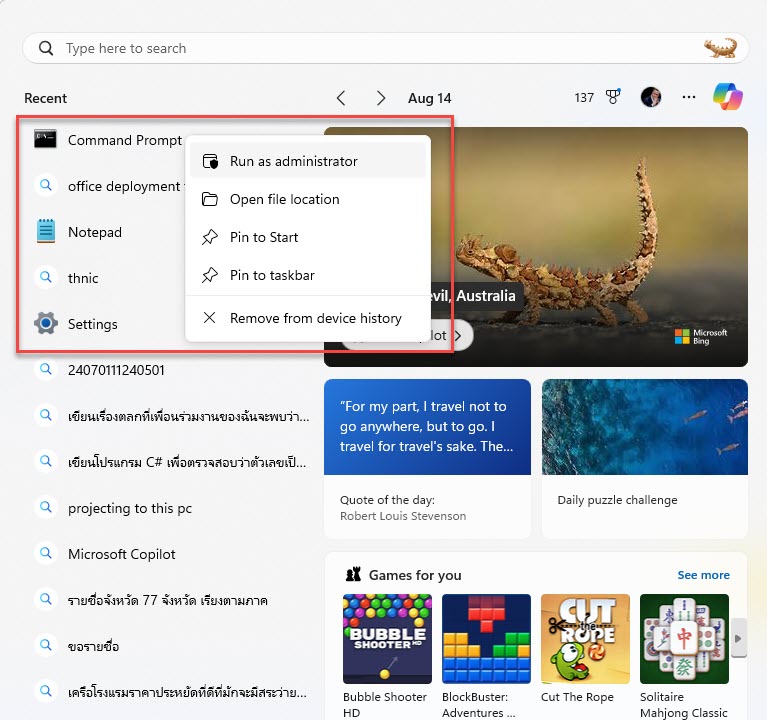Open the Microsoft Rewards trophy icon
This screenshot has width=767, height=720.
click(x=613, y=97)
